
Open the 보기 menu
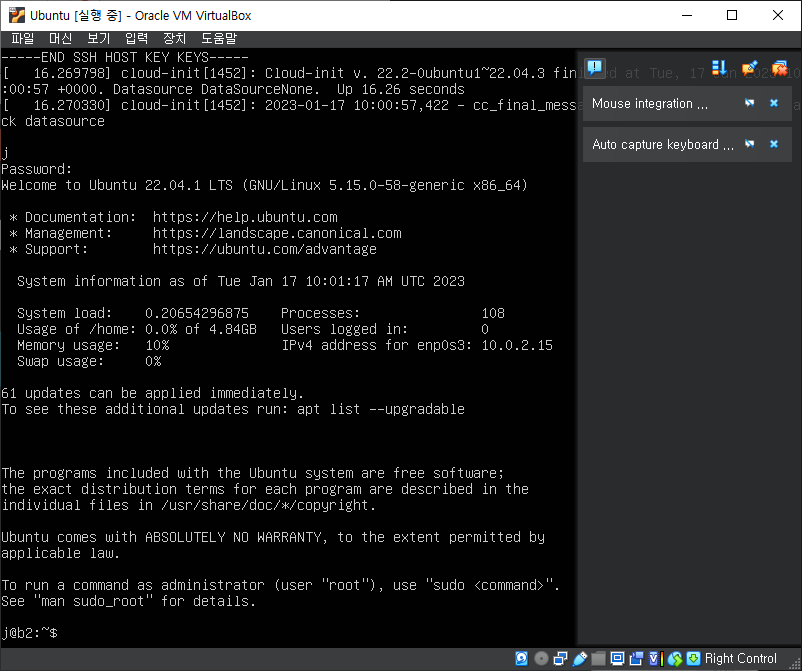[98, 38]
